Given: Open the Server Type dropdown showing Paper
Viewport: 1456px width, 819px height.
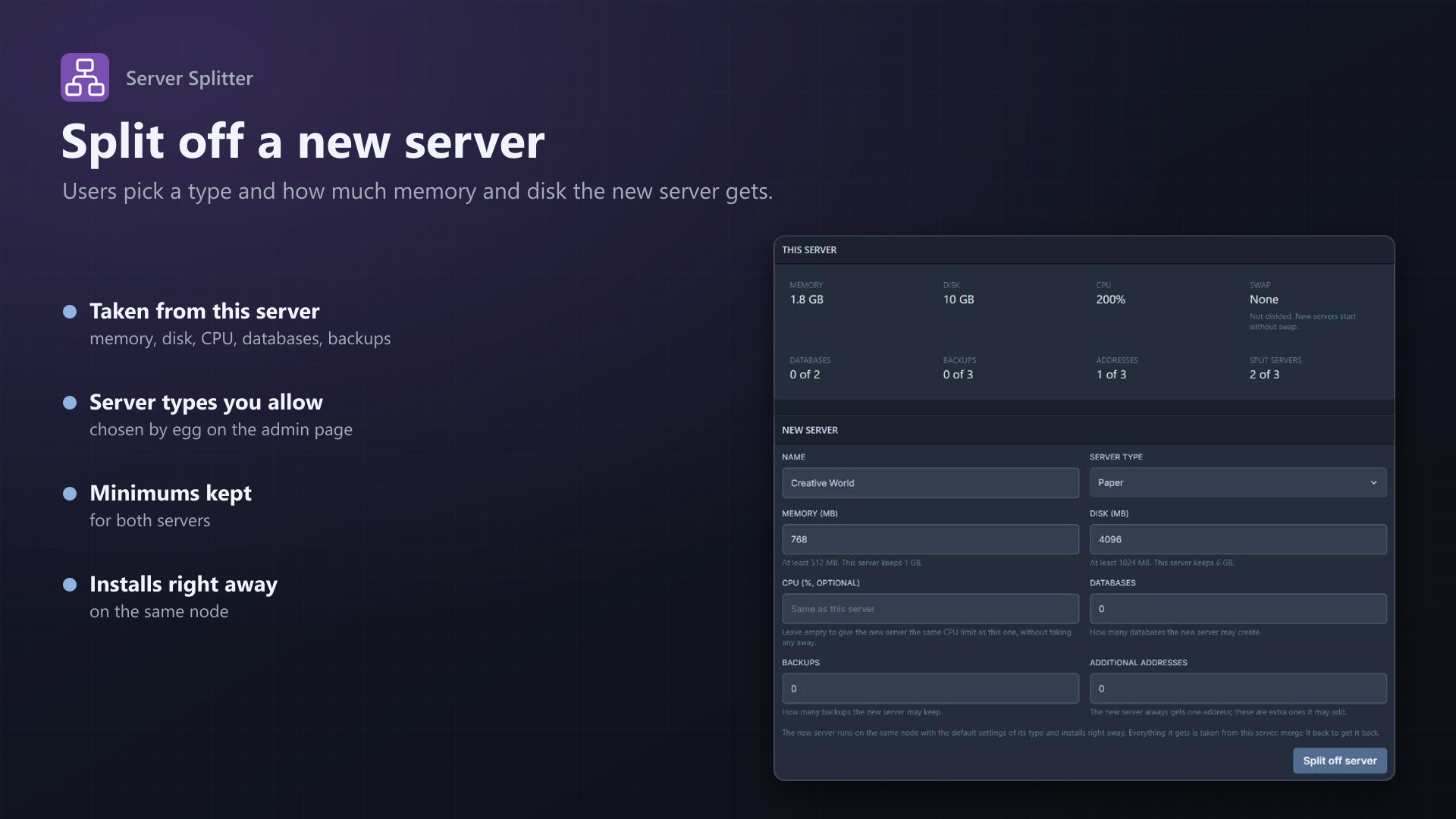Looking at the screenshot, I should point(1238,483).
